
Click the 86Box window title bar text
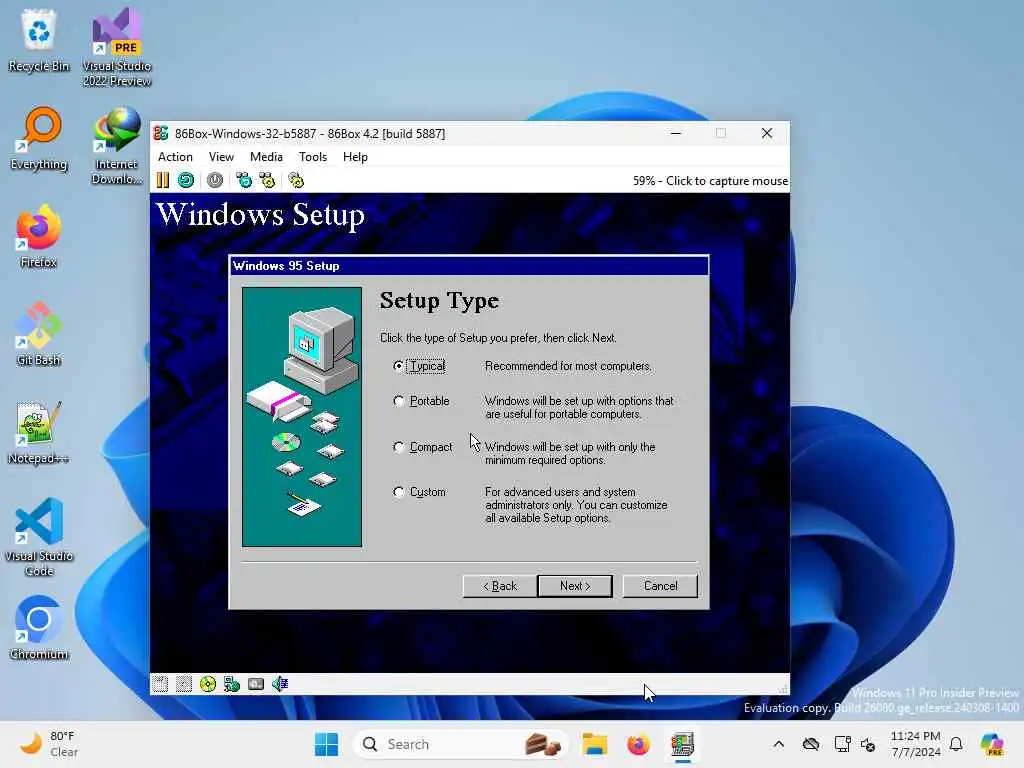coord(310,134)
